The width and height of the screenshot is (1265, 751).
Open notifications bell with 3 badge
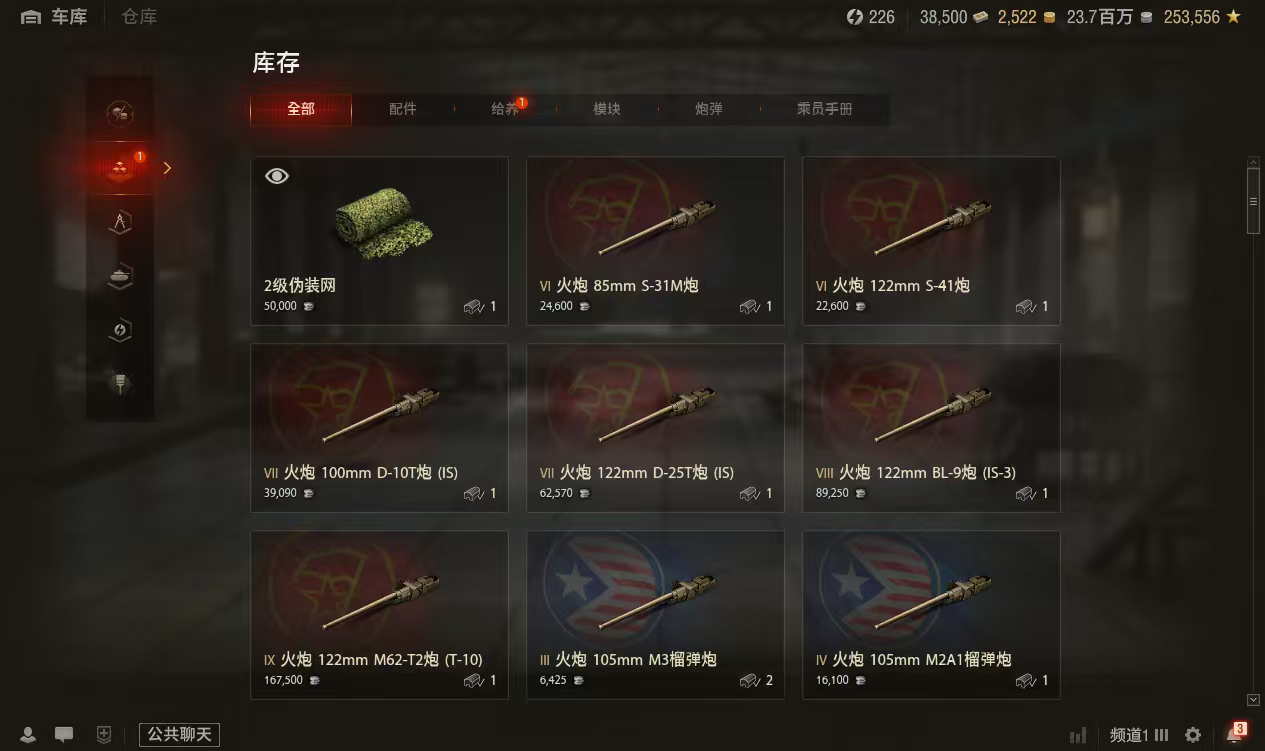[x=1235, y=734]
